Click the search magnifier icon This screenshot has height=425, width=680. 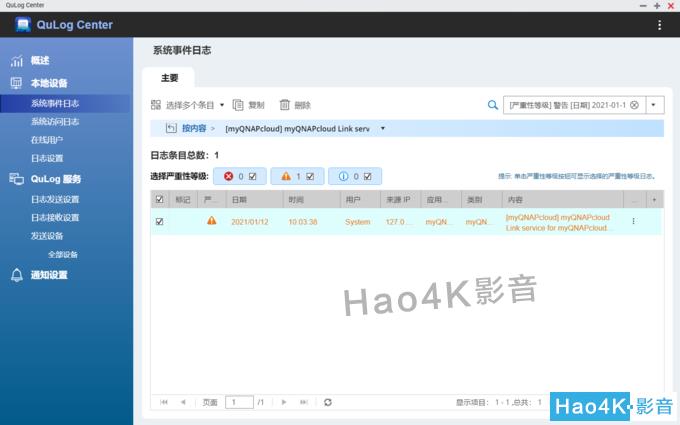[x=493, y=105]
